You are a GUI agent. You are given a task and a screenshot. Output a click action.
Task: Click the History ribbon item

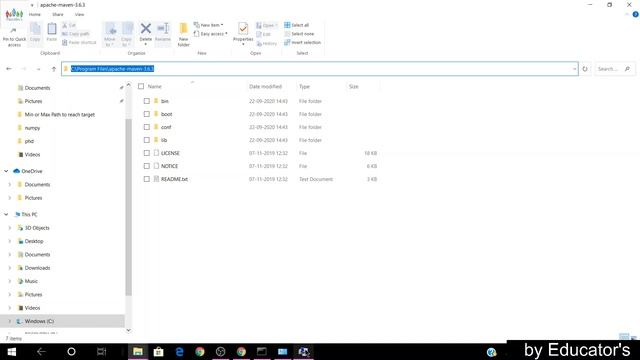coord(267,43)
